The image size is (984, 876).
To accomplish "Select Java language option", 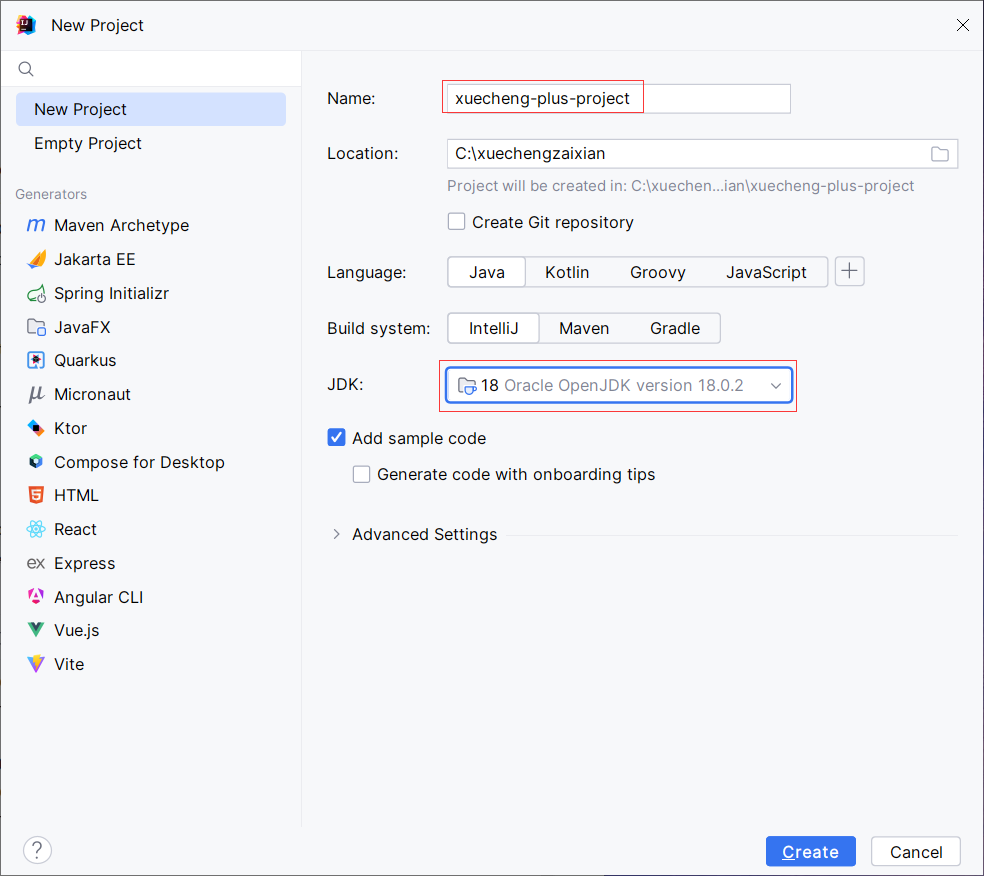I will (x=487, y=272).
